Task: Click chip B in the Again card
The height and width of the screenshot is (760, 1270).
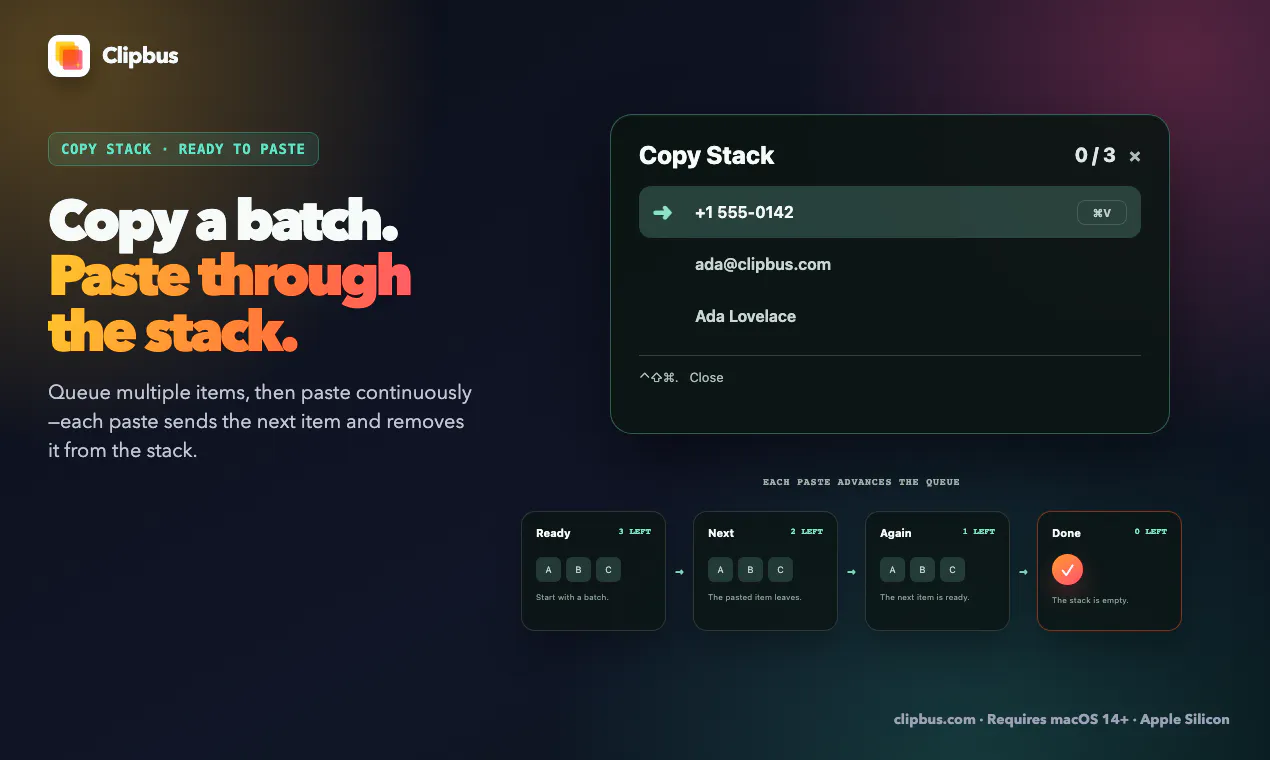Action: (922, 570)
